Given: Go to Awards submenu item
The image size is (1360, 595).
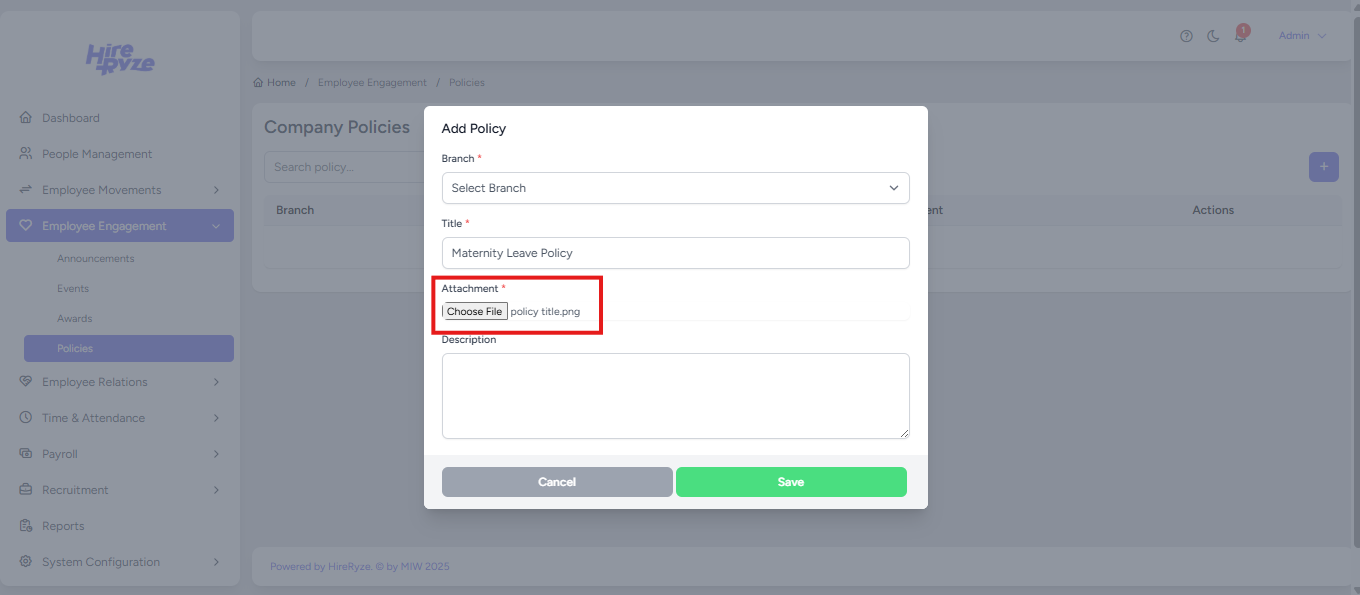Looking at the screenshot, I should pos(74,319).
